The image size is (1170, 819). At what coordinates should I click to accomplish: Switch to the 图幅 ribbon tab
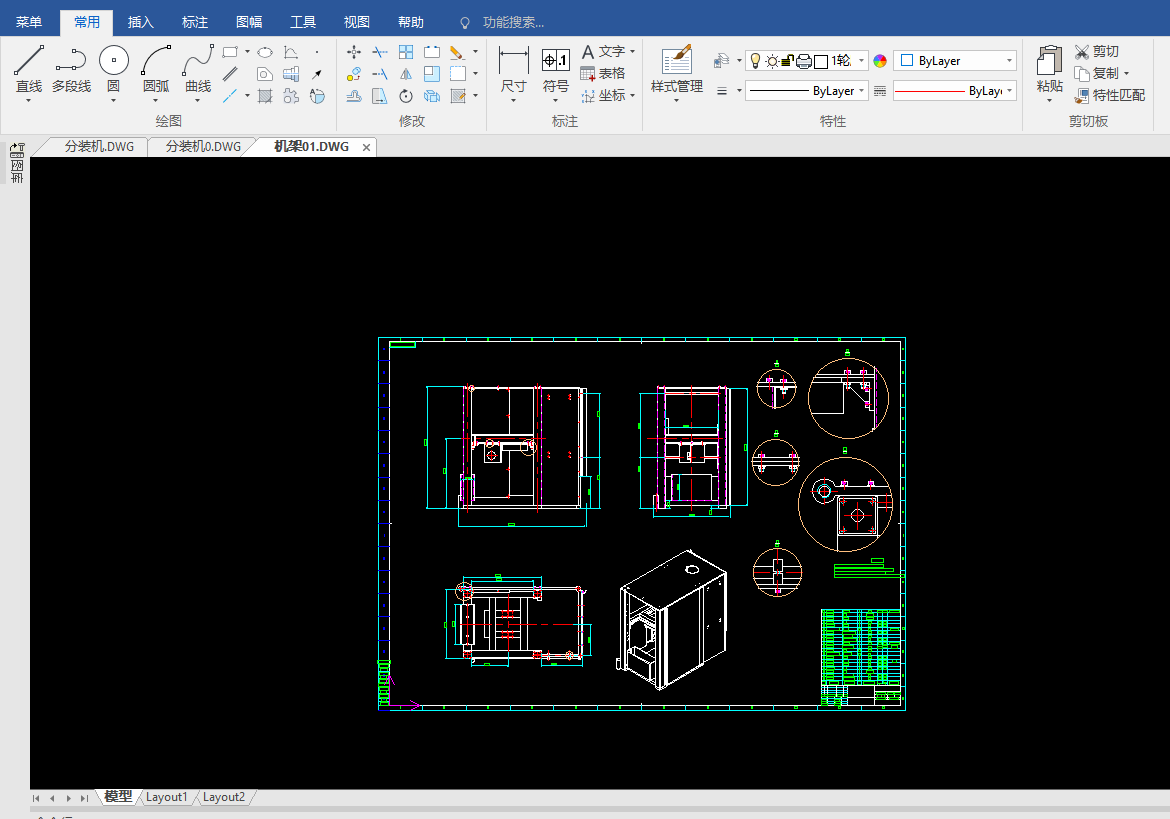click(x=248, y=22)
